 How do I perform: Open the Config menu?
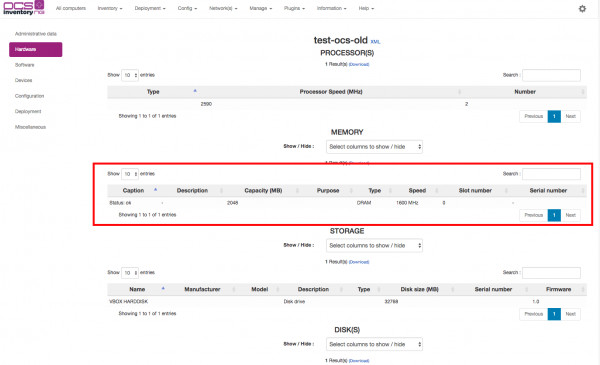(187, 8)
